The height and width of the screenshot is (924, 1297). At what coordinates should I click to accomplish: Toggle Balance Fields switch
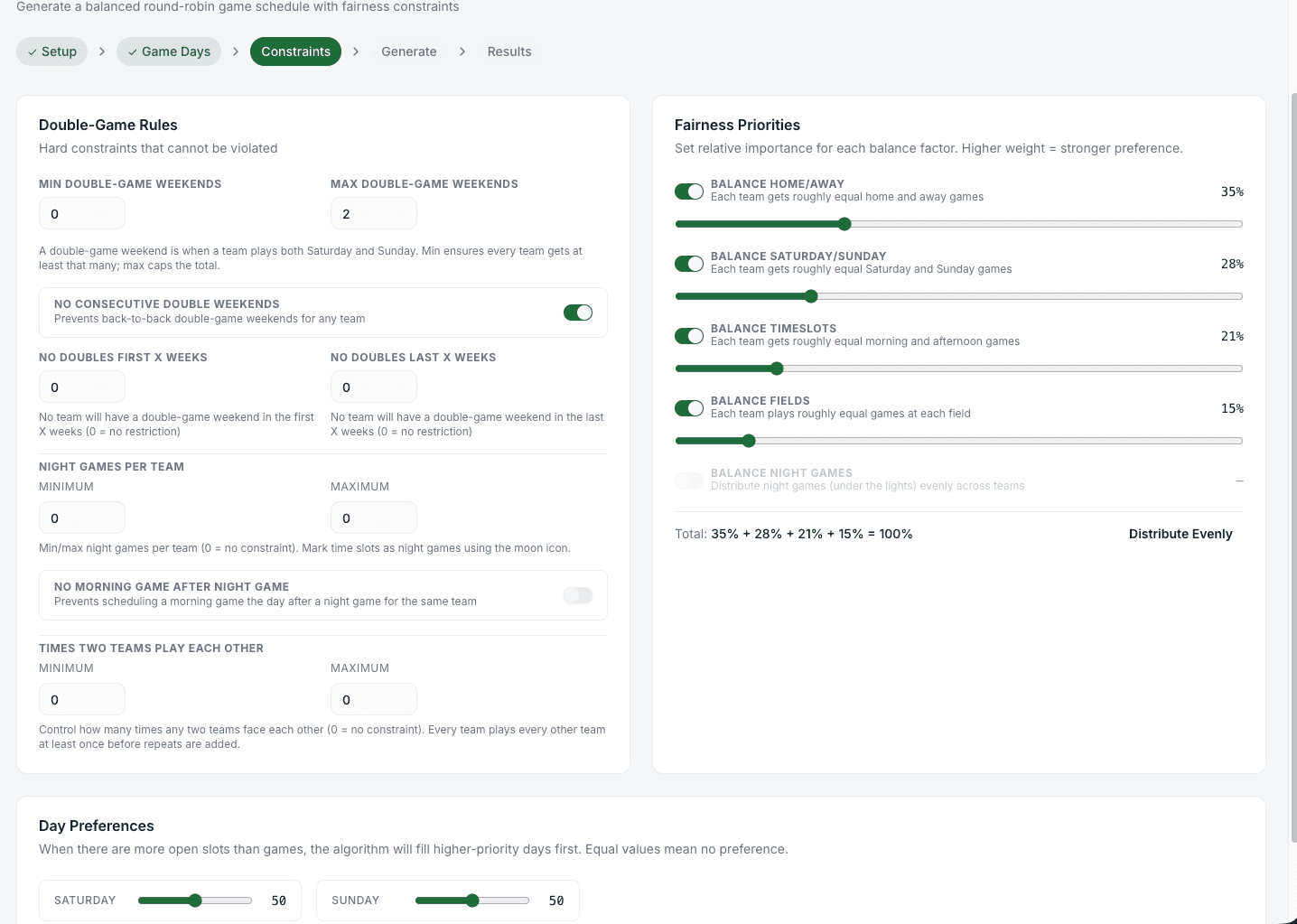(689, 408)
